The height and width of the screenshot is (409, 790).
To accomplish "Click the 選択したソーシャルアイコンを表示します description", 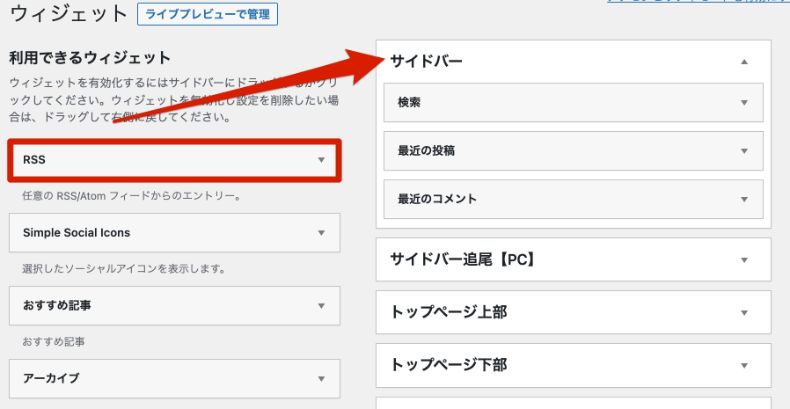I will coord(123,269).
